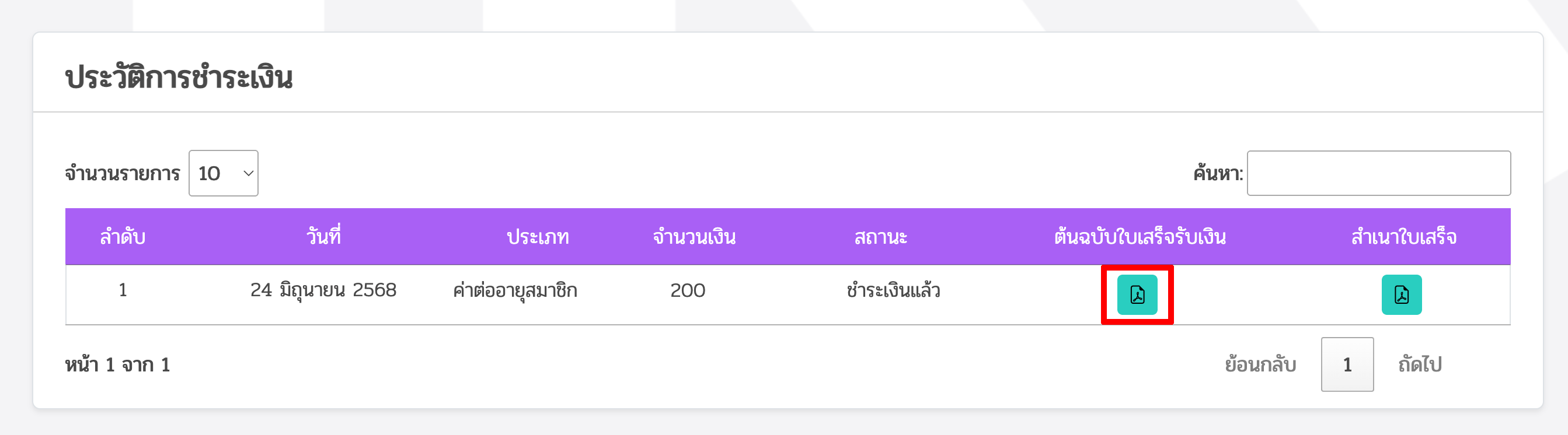Sort by the จำนวนเงิน column header
Viewport: 1568px width, 435px height.
694,237
